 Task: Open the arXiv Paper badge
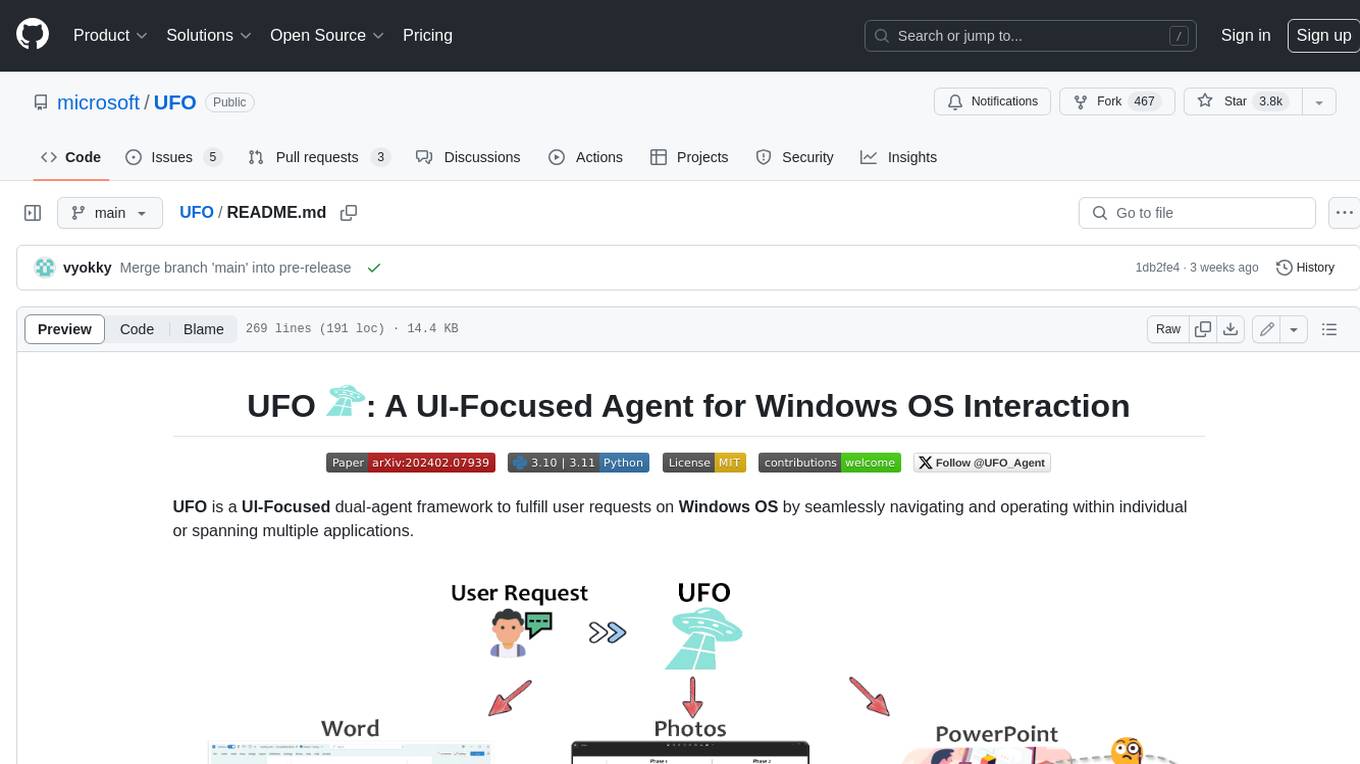pyautogui.click(x=411, y=463)
